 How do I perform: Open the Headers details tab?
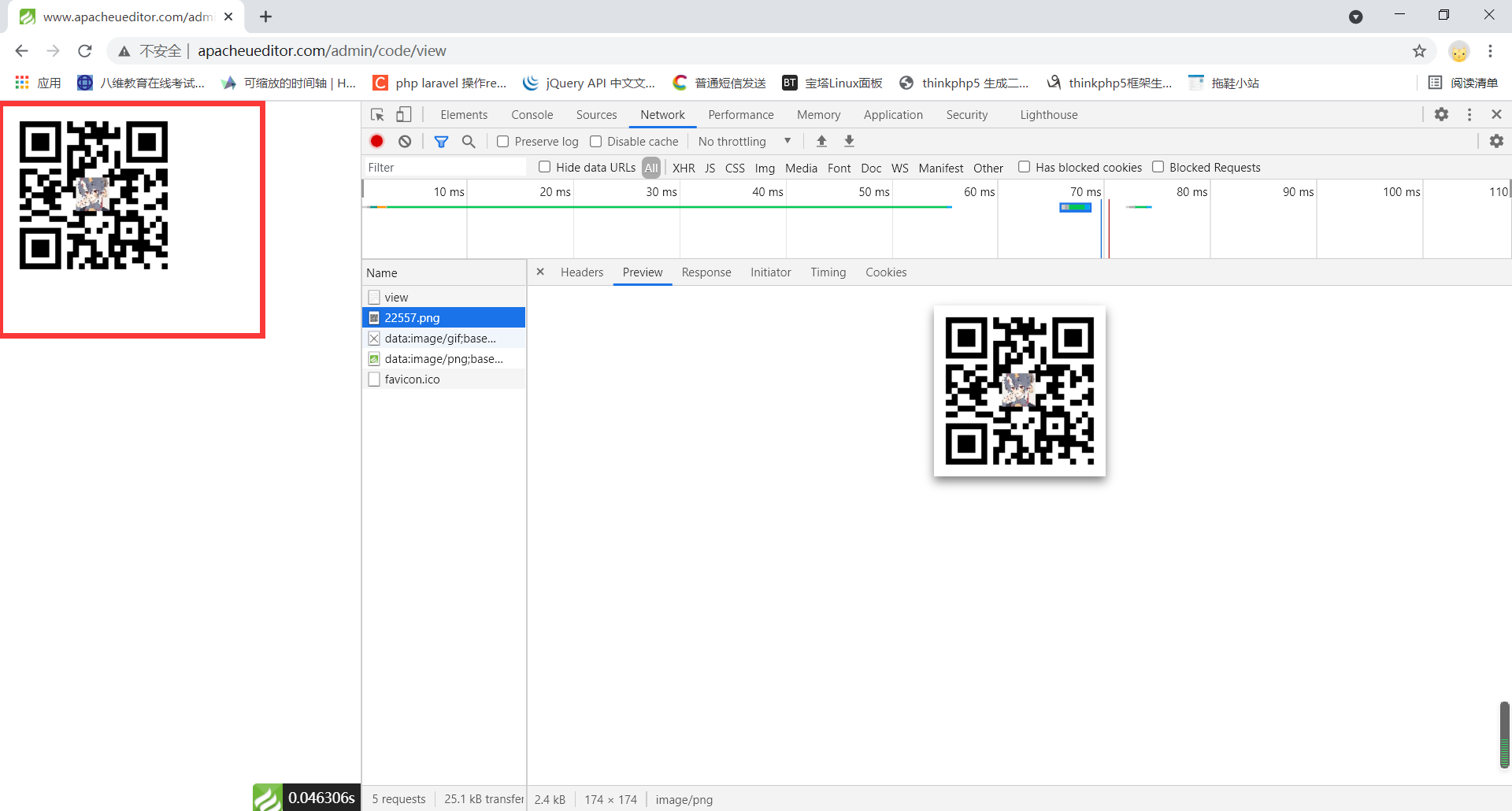[582, 272]
